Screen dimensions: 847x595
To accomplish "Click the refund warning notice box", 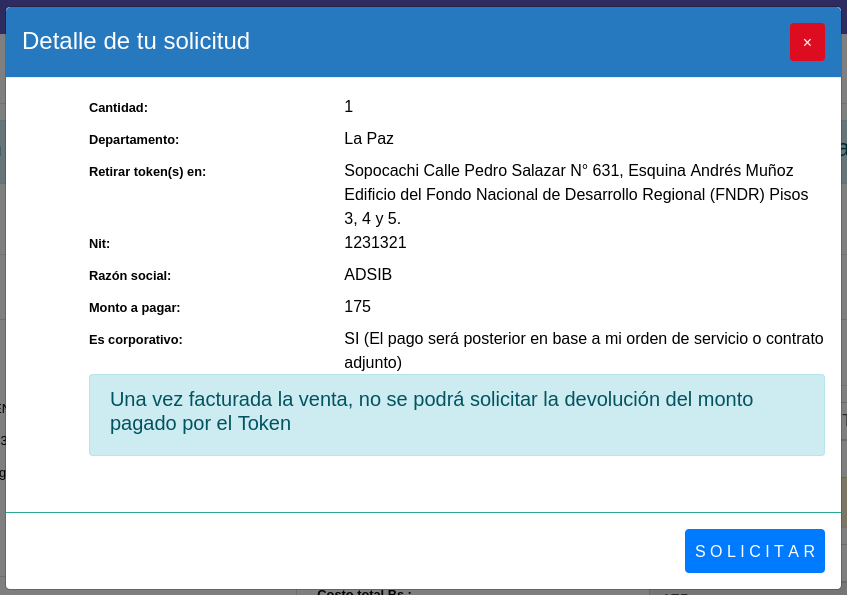I will pyautogui.click(x=456, y=415).
